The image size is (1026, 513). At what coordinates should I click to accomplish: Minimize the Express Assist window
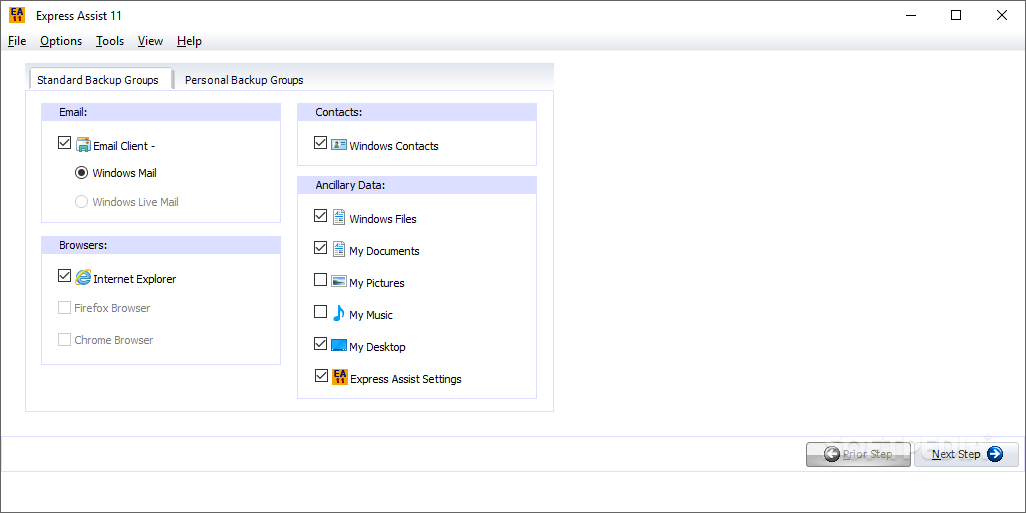[x=910, y=16]
